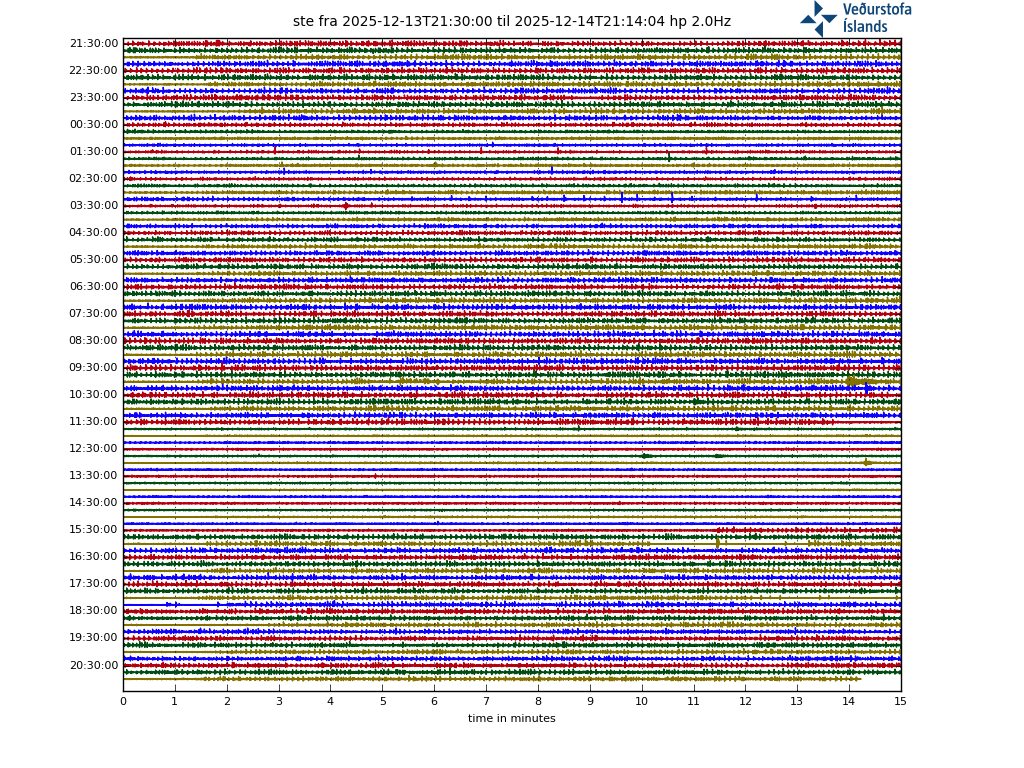Click the 0 minute tick label

(123, 702)
